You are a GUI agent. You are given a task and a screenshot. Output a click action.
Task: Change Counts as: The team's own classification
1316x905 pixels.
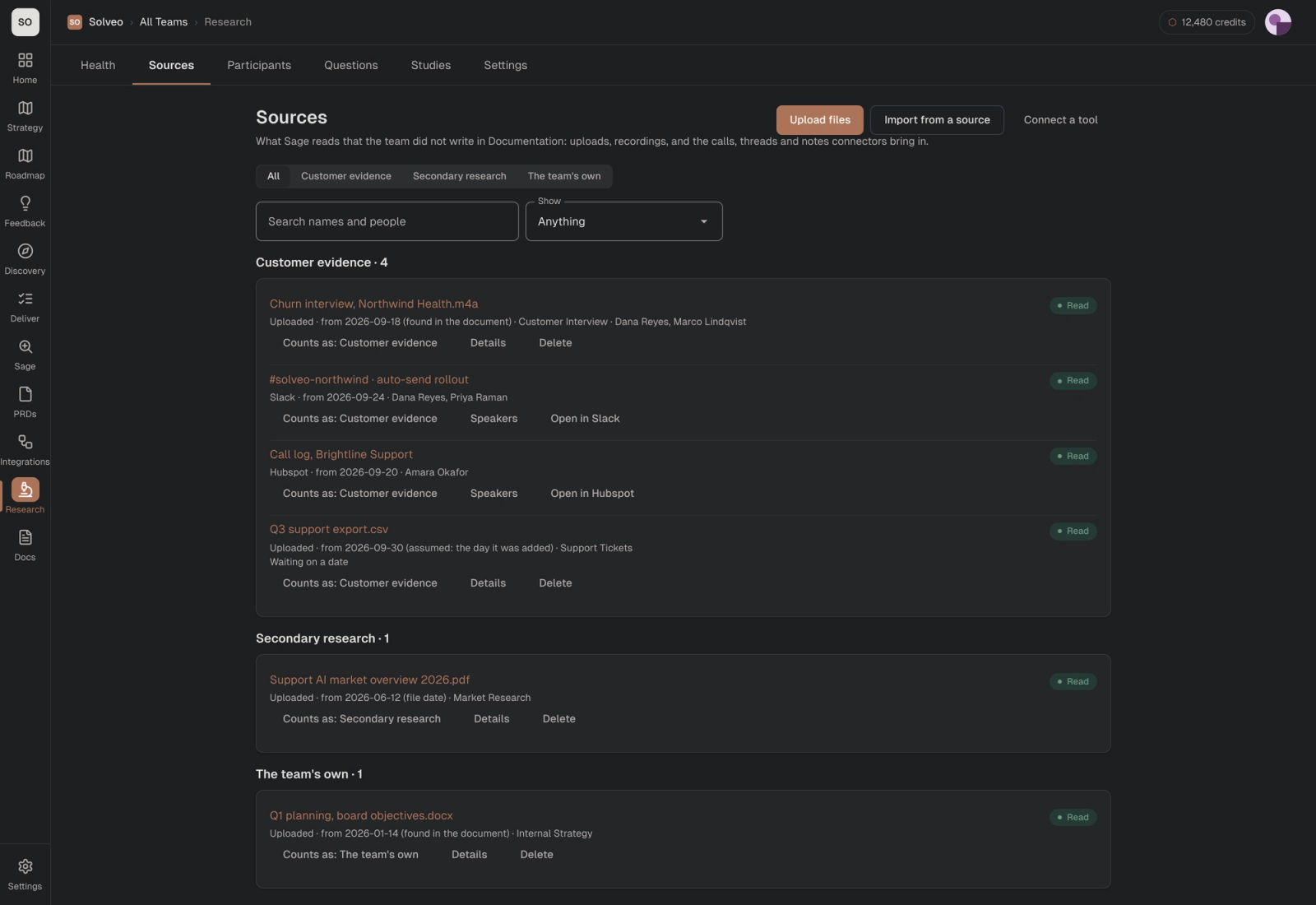click(350, 855)
